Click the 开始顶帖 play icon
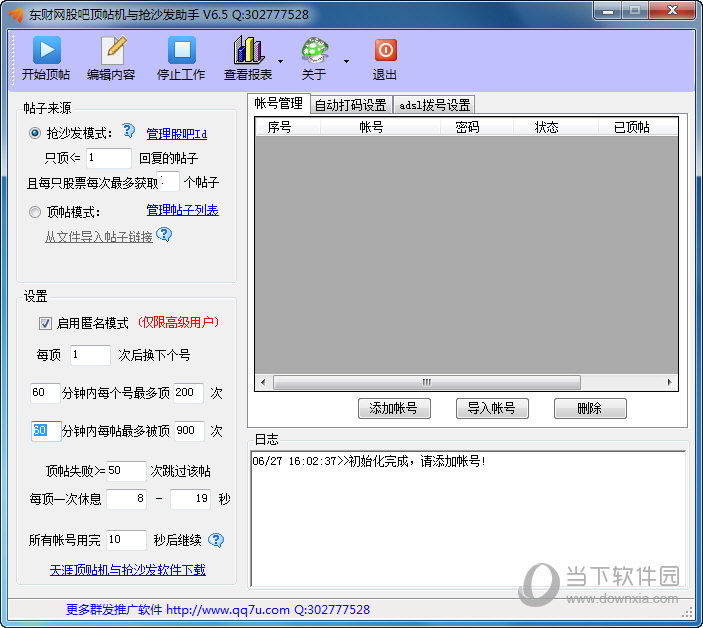The image size is (703, 628). 47,50
